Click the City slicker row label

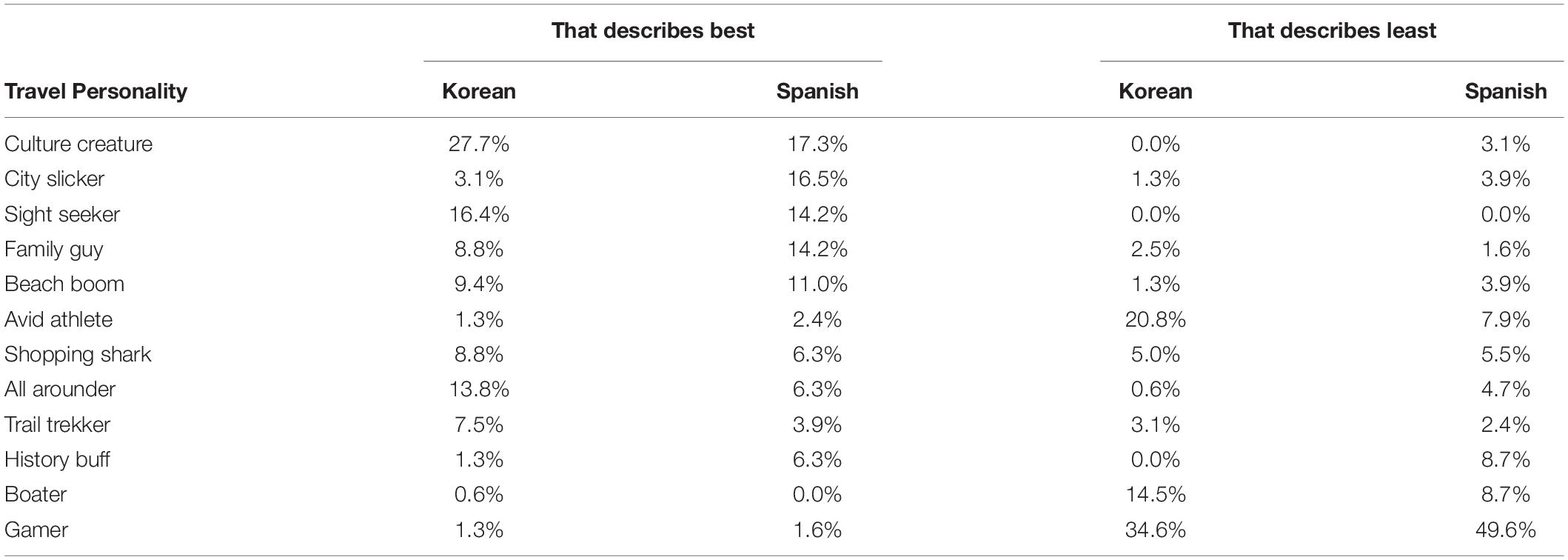click(54, 179)
